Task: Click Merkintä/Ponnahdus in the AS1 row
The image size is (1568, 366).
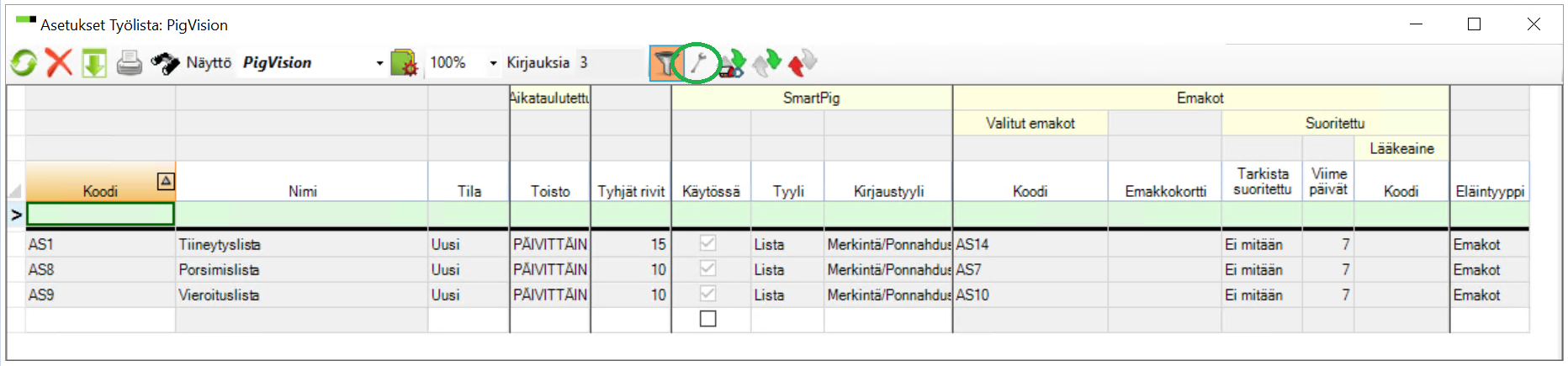Action: point(888,244)
